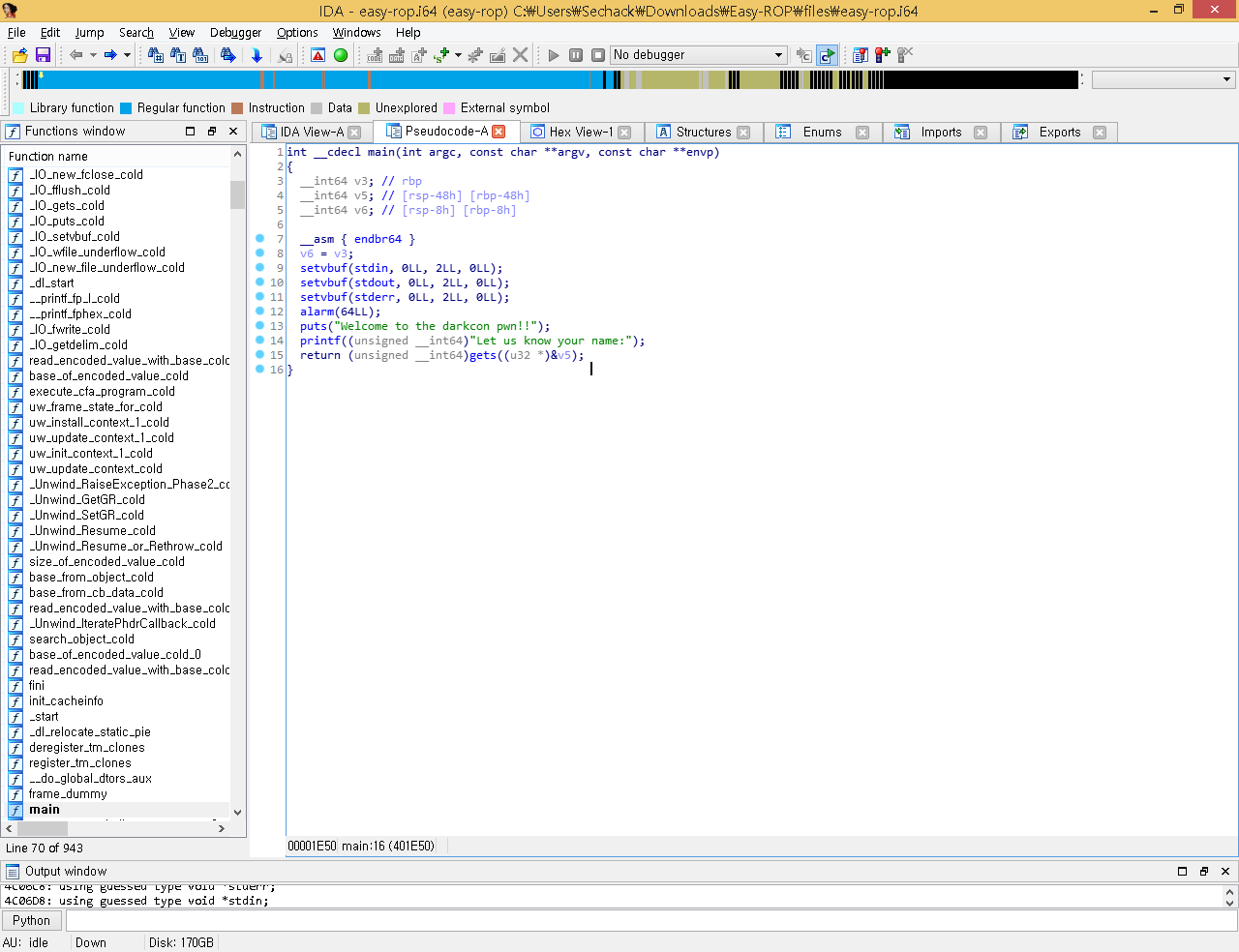Screen dimensions: 1239x952
Task: Close the Functions window panel
Action: [x=233, y=132]
